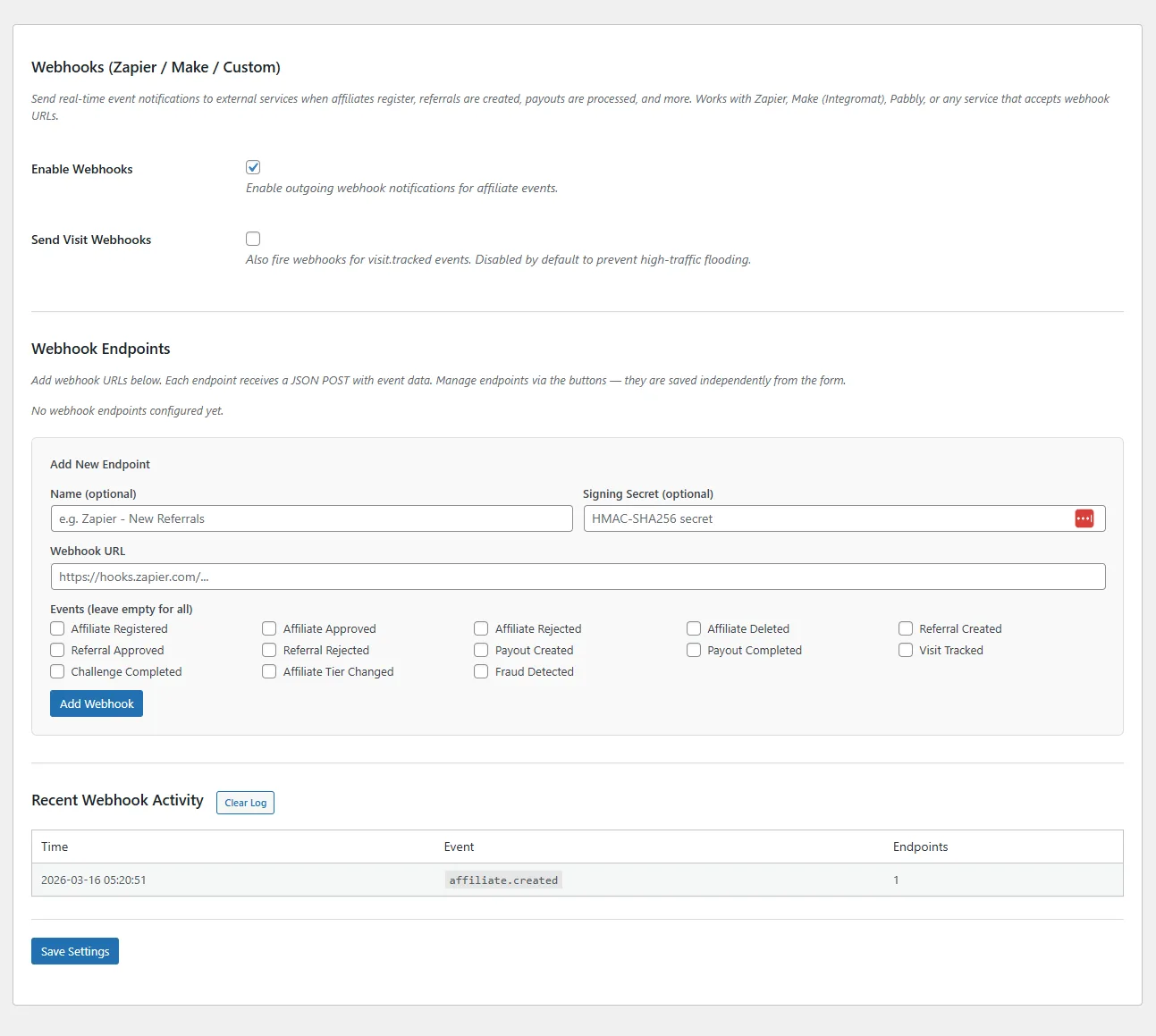Image resolution: width=1156 pixels, height=1036 pixels.
Task: Click Save Settings at the bottom
Action: click(74, 950)
